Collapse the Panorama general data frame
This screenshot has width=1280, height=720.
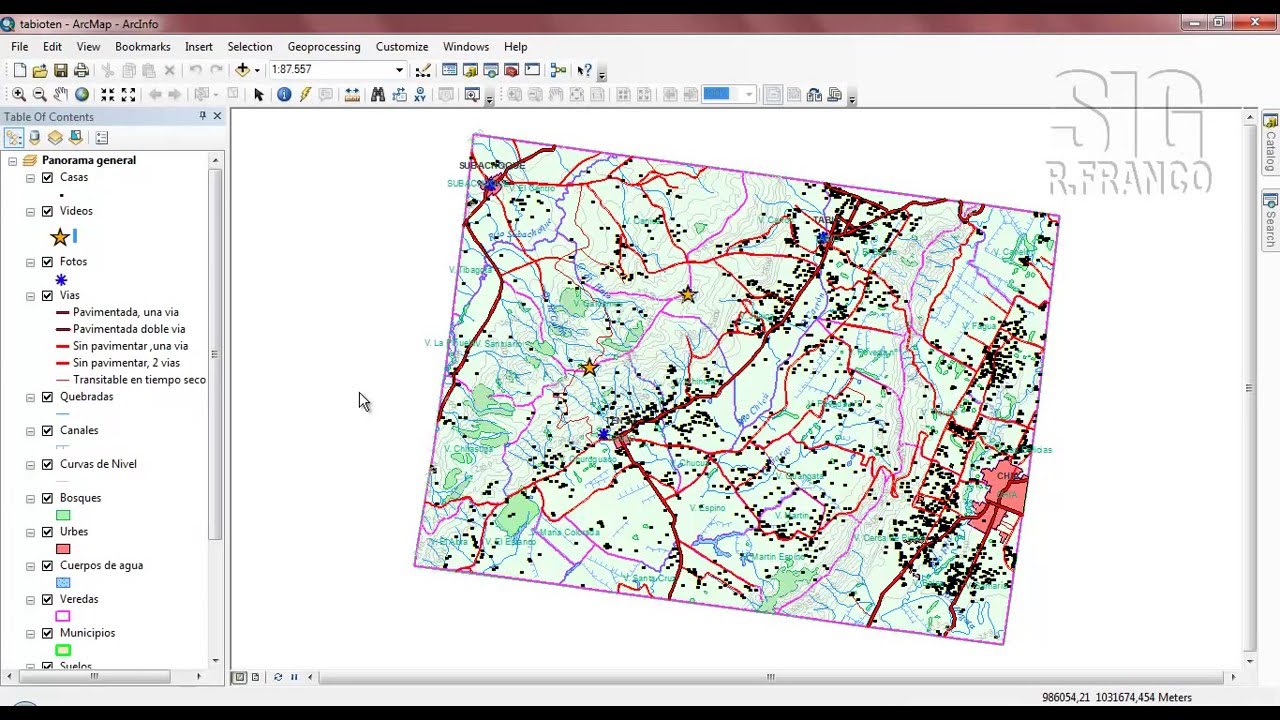(x=13, y=160)
